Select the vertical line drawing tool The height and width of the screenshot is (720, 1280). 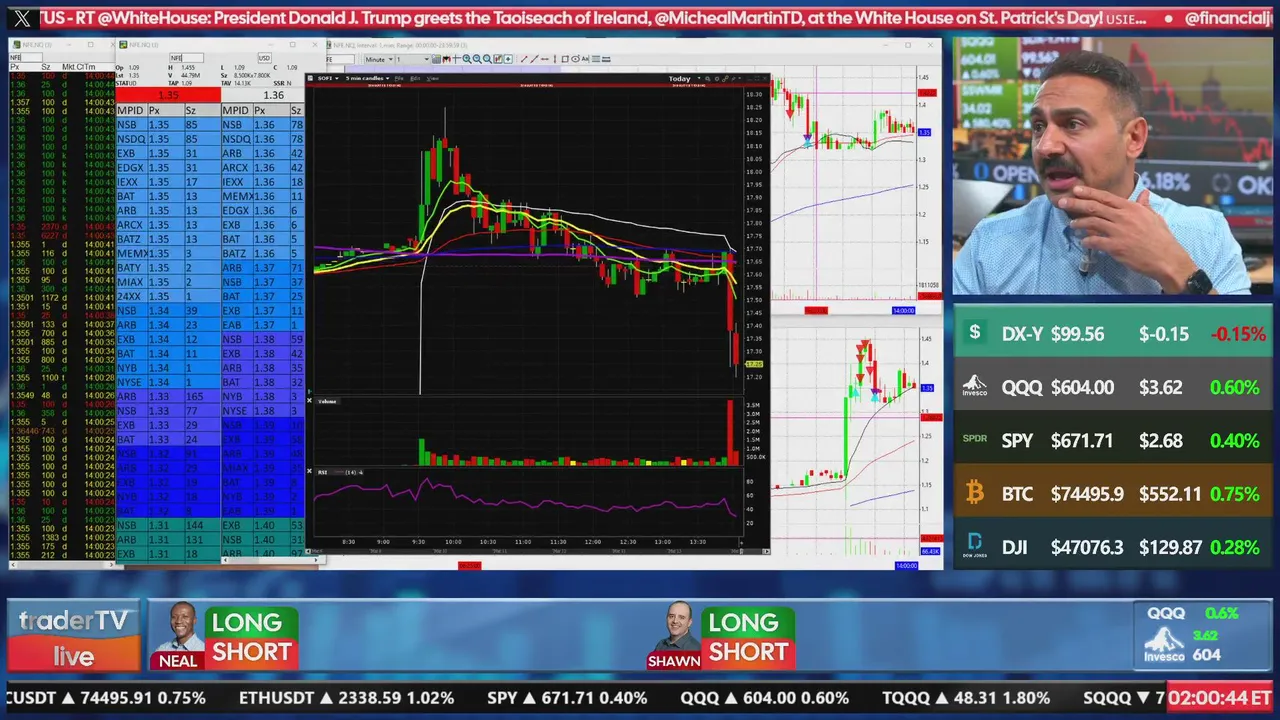tap(555, 59)
